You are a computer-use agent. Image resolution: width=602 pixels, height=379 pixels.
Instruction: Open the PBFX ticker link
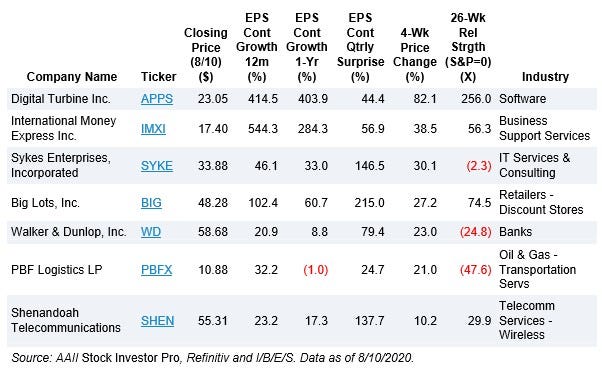pyautogui.click(x=156, y=270)
